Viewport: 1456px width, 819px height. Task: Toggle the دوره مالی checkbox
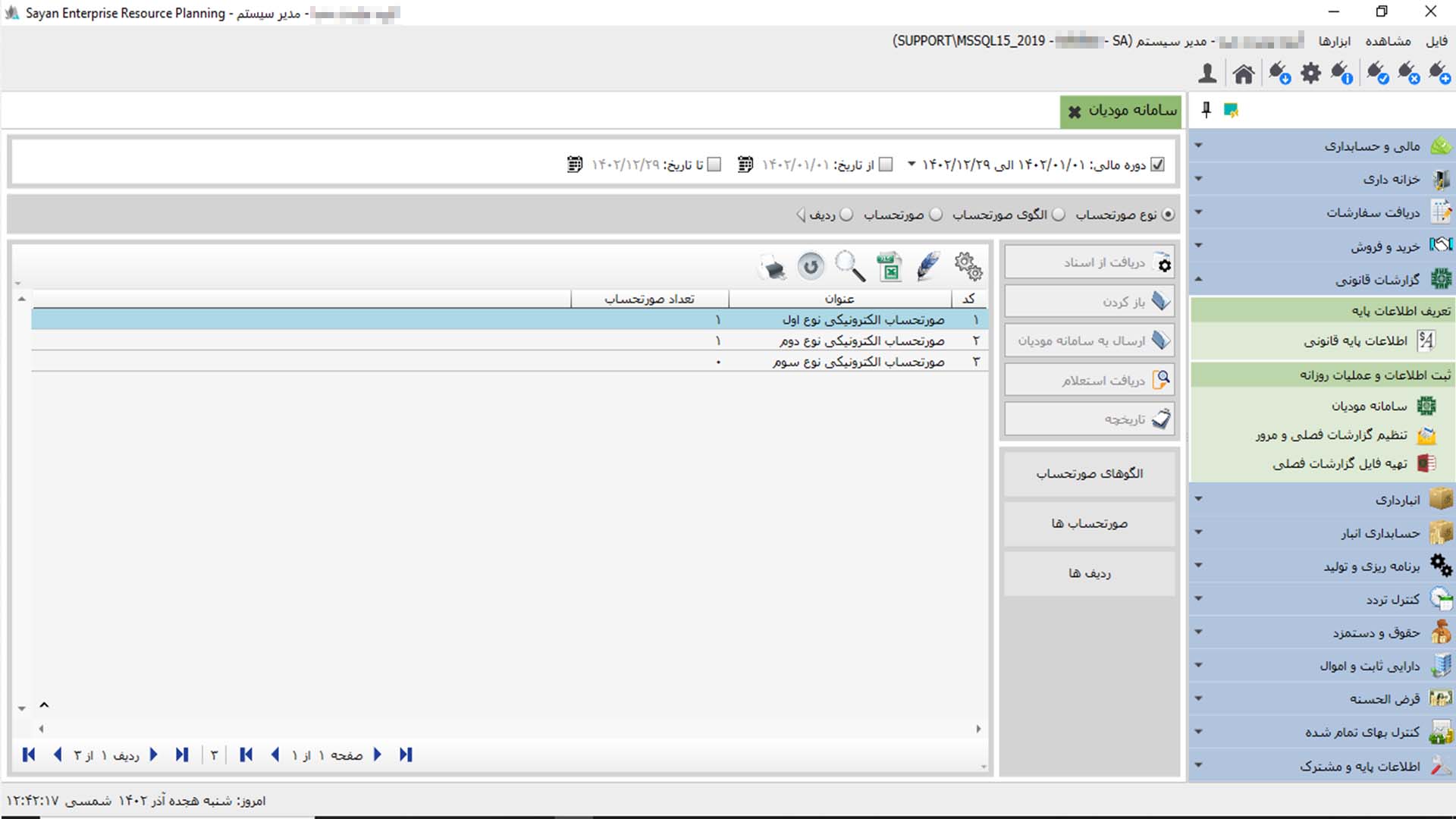coord(1157,165)
